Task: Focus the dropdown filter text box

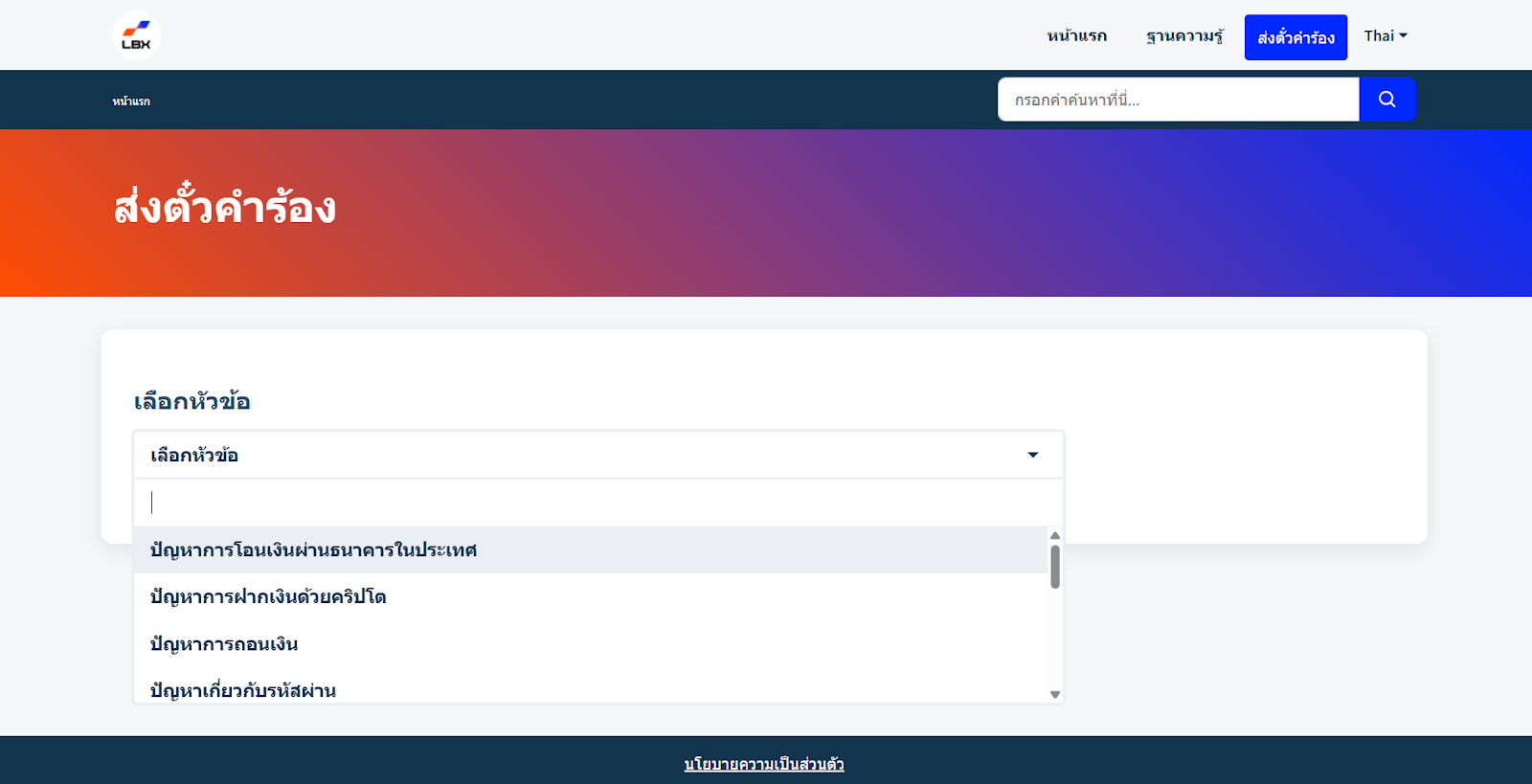Action: coord(598,503)
